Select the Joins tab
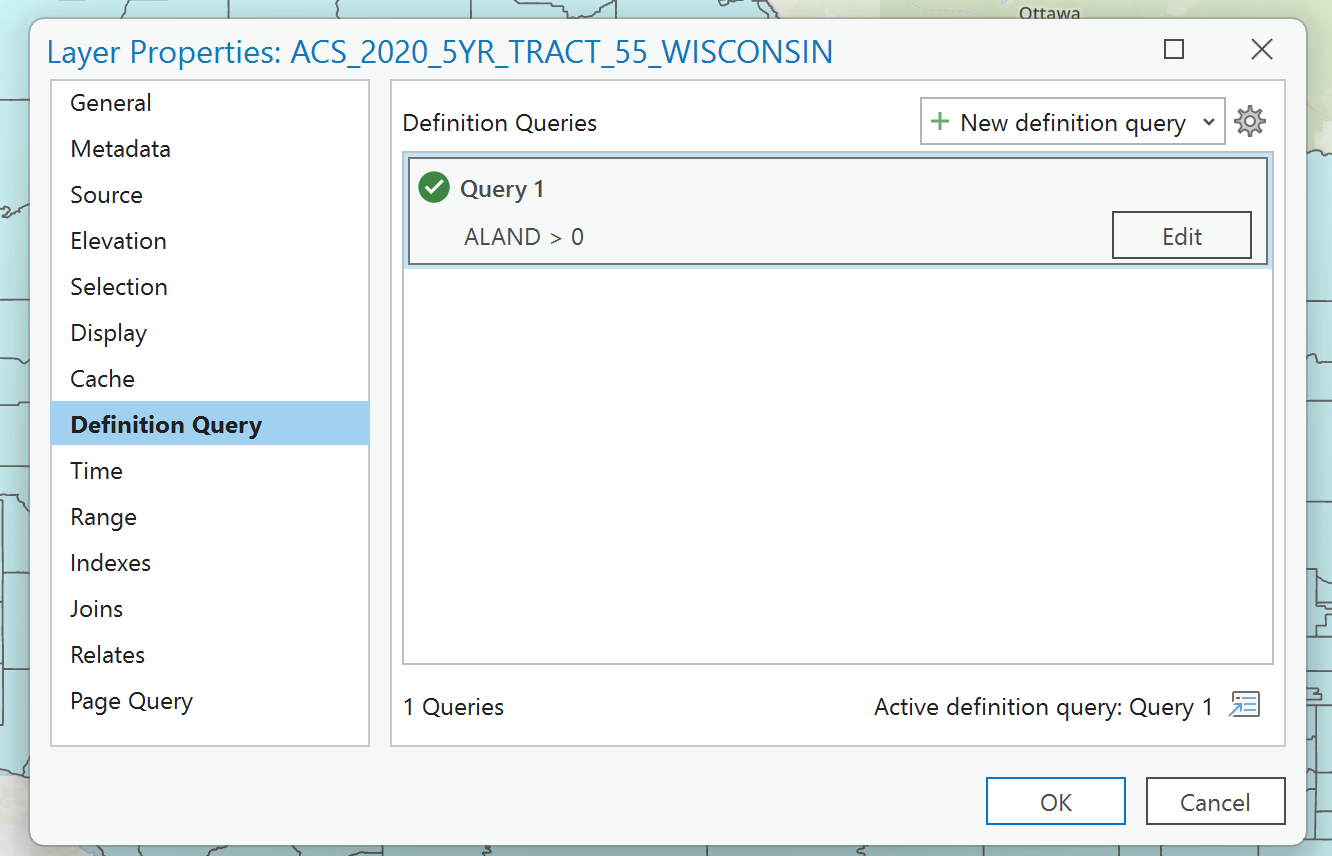 [96, 609]
